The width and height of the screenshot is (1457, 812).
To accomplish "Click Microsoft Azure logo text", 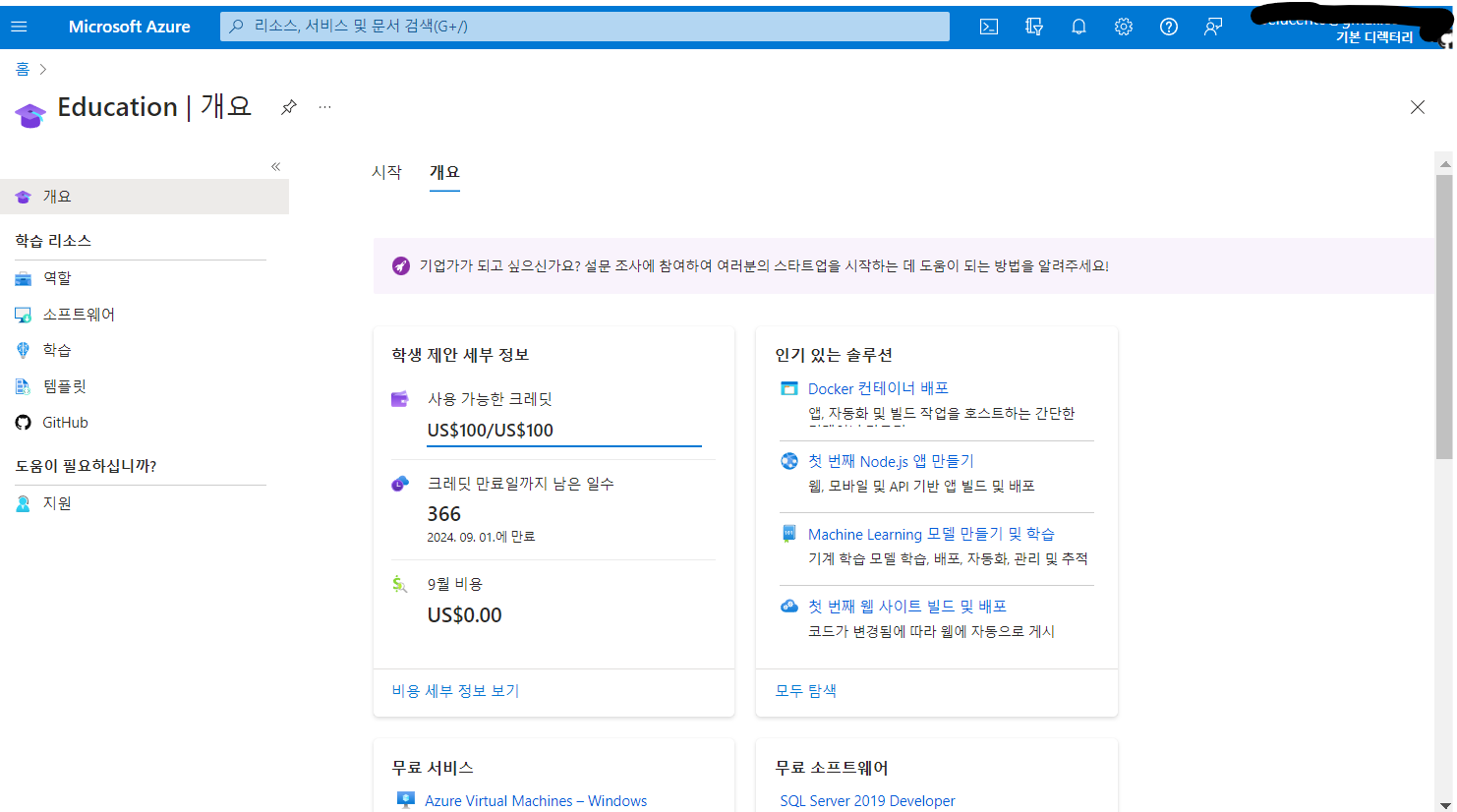I will tap(130, 27).
